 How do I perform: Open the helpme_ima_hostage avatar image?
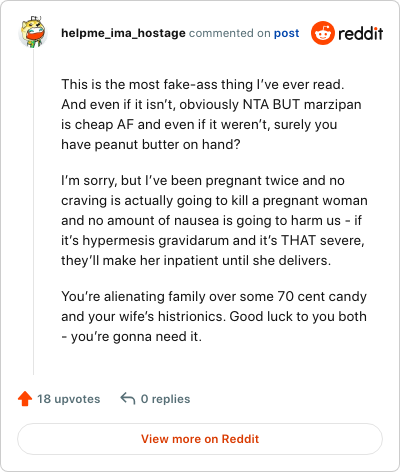click(33, 32)
